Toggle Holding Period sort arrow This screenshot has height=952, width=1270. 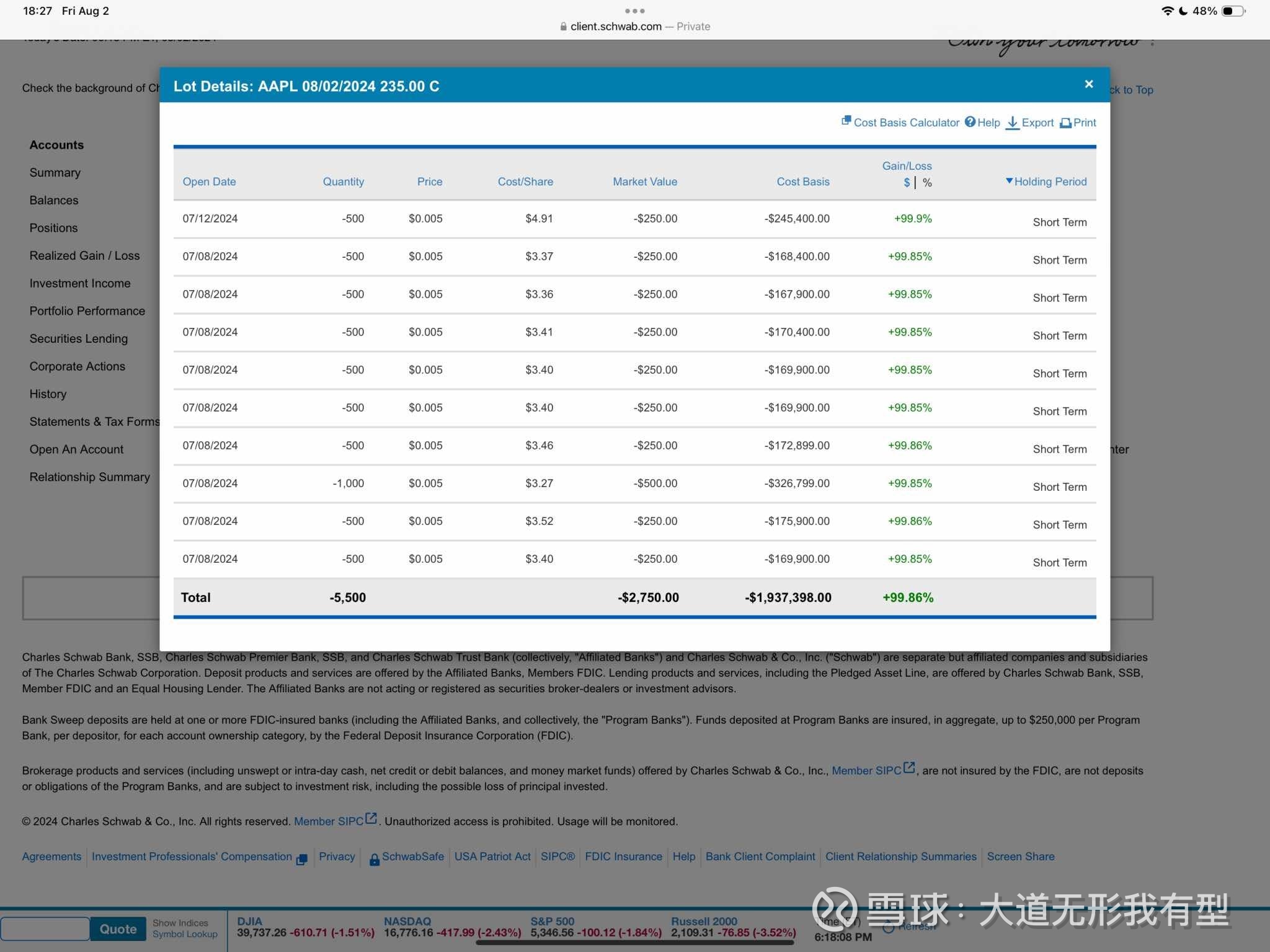point(1009,181)
